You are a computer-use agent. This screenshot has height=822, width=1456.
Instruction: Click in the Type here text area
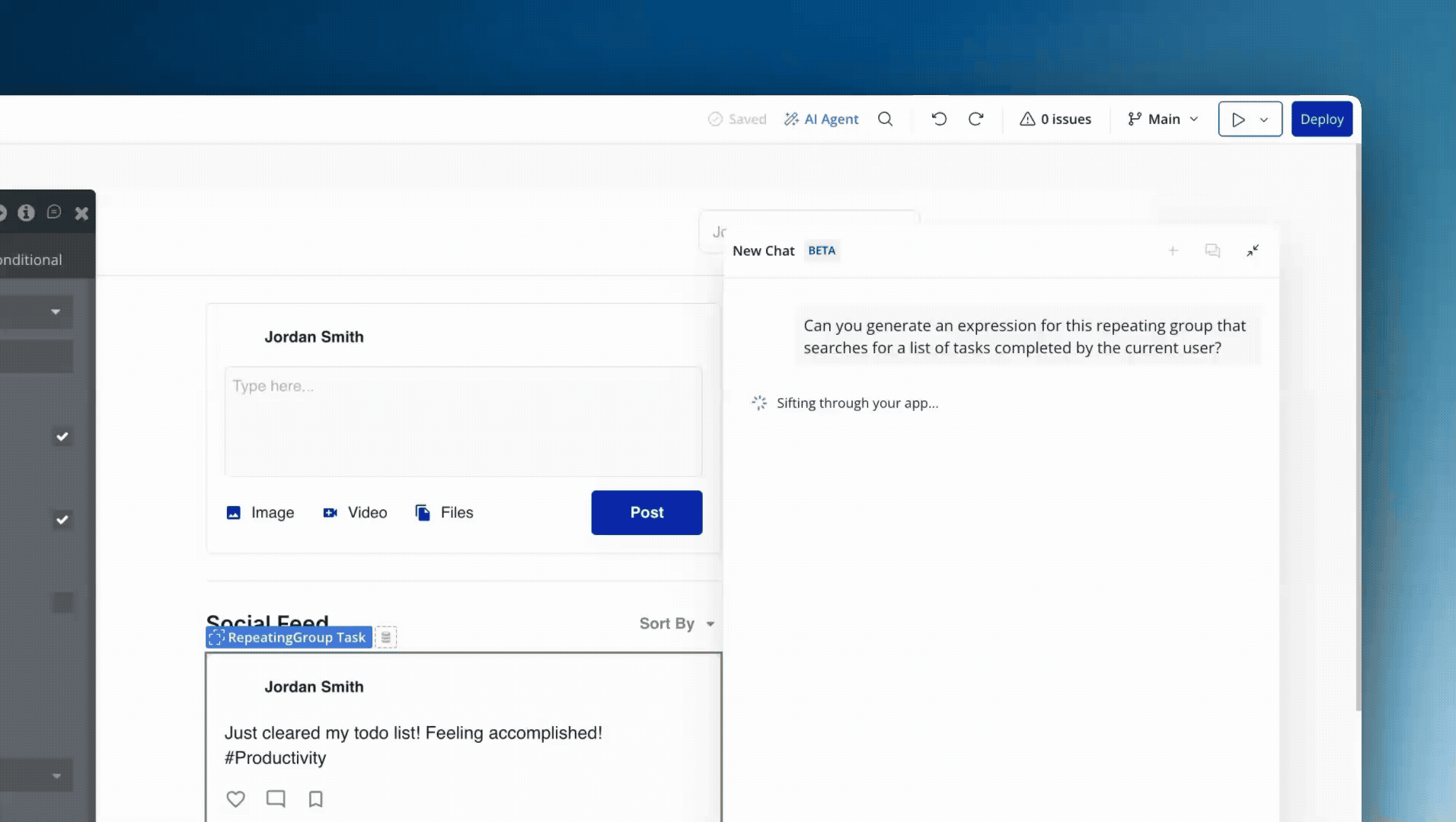pyautogui.click(x=463, y=421)
